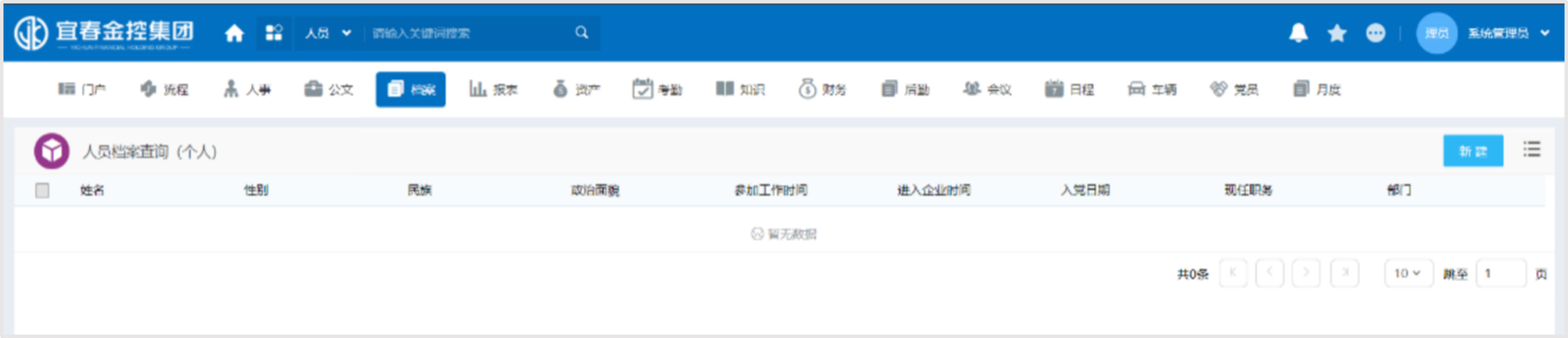Click the 性别 column header
The height and width of the screenshot is (338, 1568).
(x=256, y=190)
